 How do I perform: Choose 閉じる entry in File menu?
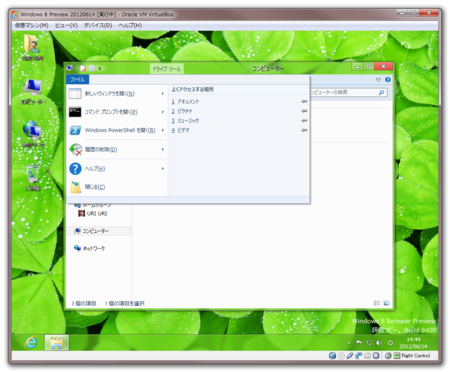pos(117,187)
